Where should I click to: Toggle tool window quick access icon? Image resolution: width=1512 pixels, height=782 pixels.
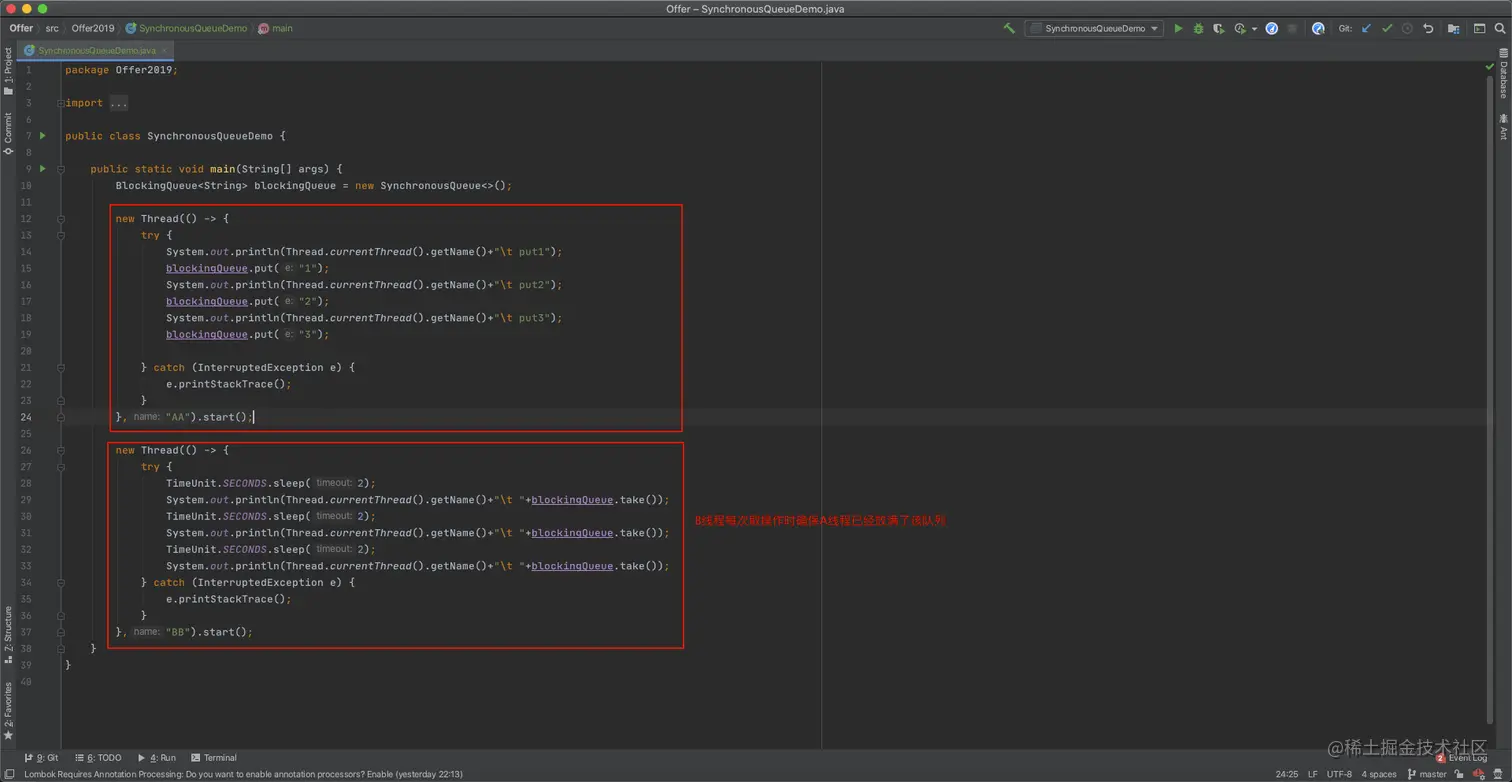(8, 774)
